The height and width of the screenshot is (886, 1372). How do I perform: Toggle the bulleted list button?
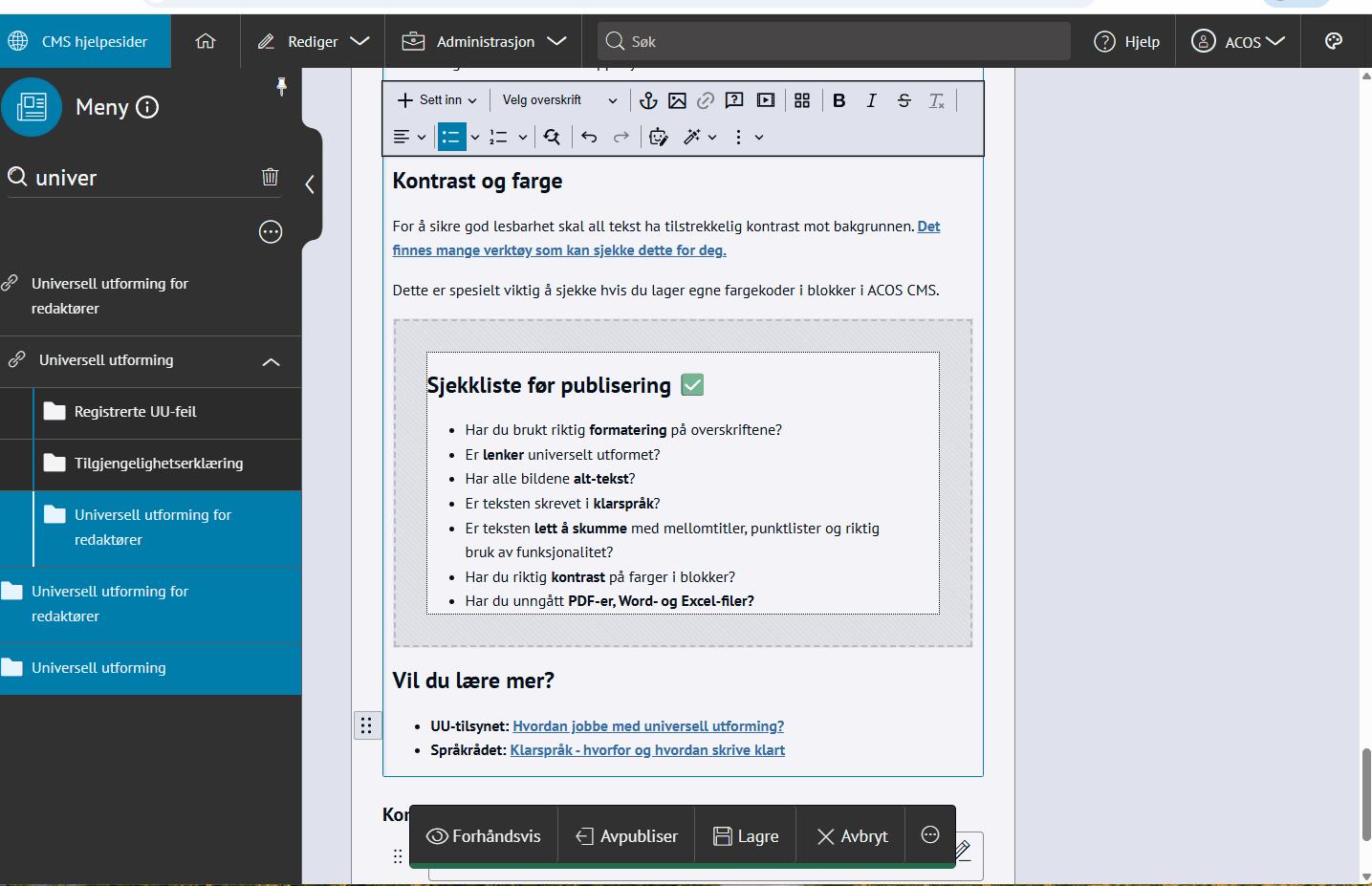tap(450, 138)
